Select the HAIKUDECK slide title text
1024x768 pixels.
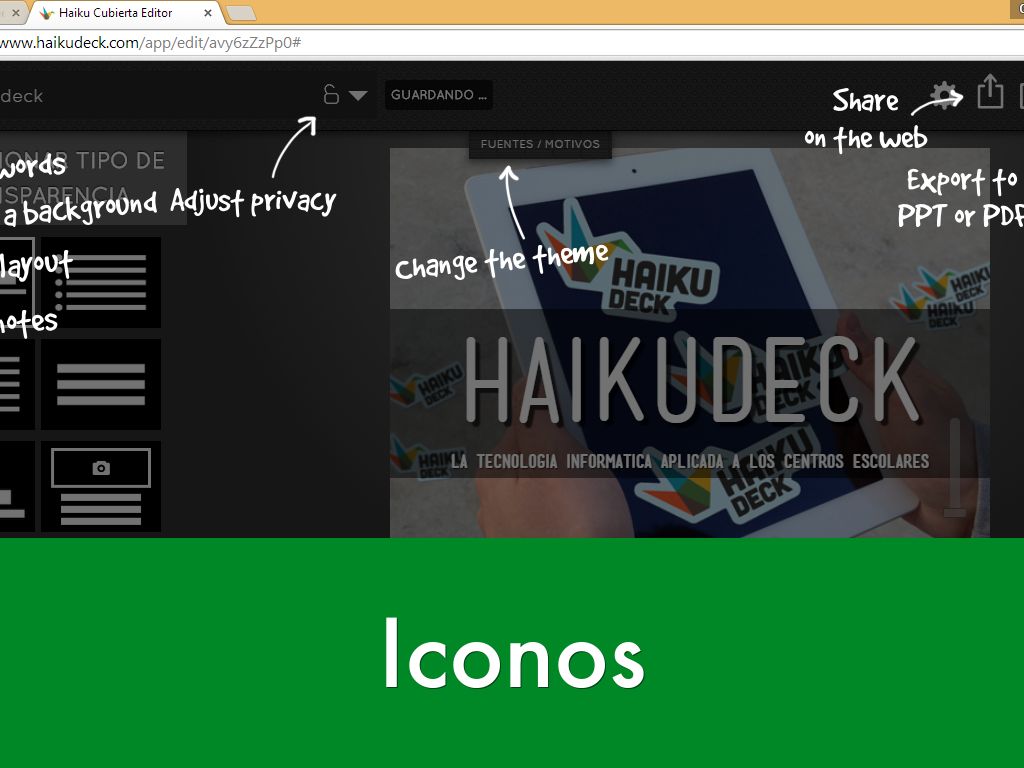690,381
